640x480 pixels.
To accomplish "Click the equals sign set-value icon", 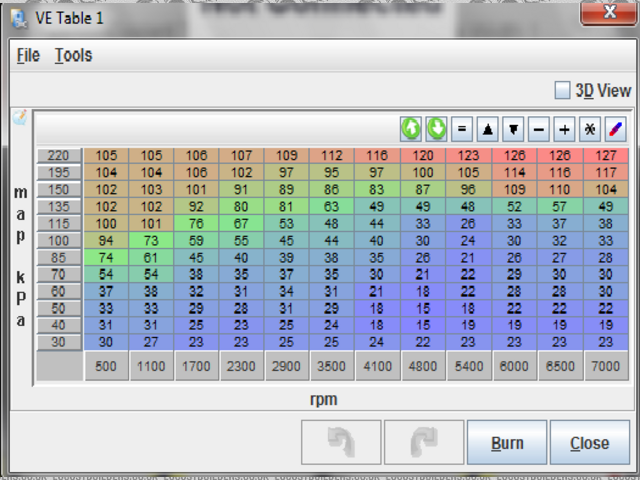I will click(x=462, y=129).
